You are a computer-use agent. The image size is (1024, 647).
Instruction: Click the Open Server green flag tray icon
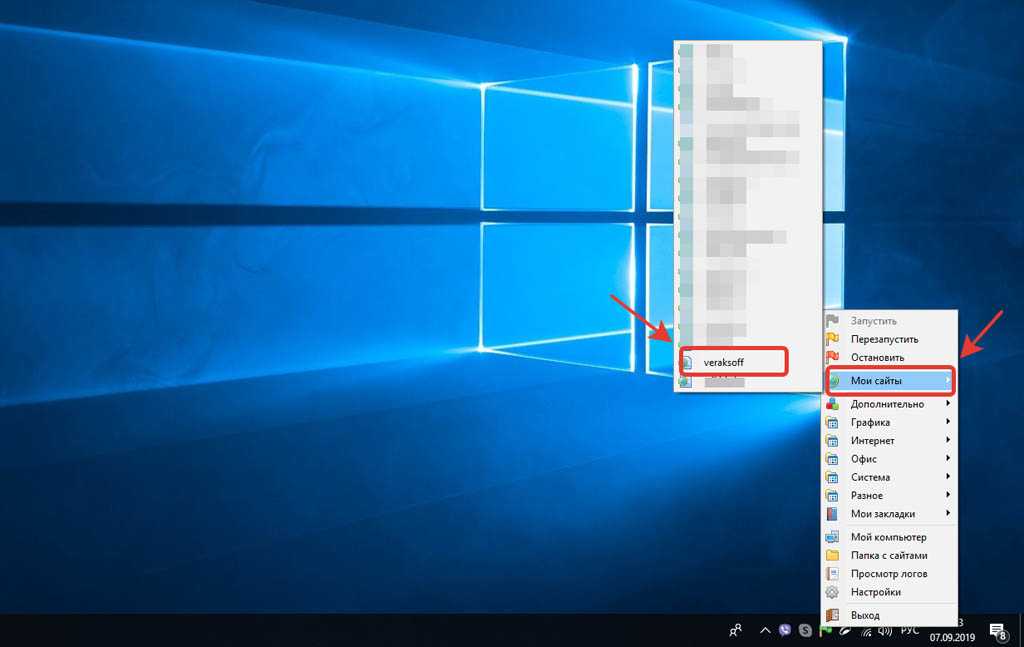(x=825, y=631)
